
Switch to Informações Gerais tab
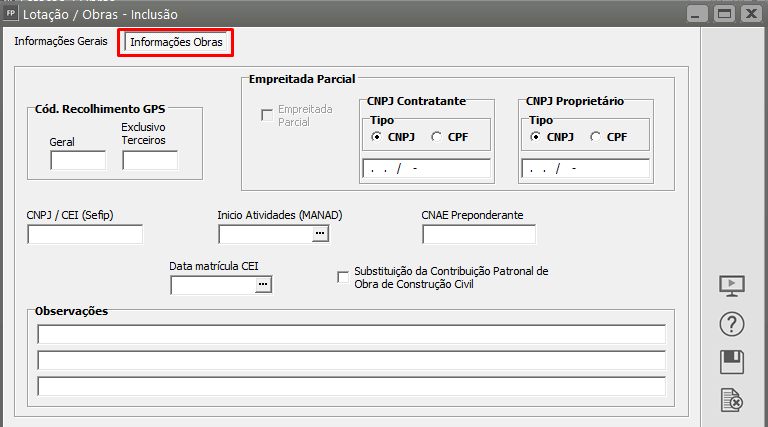point(61,42)
